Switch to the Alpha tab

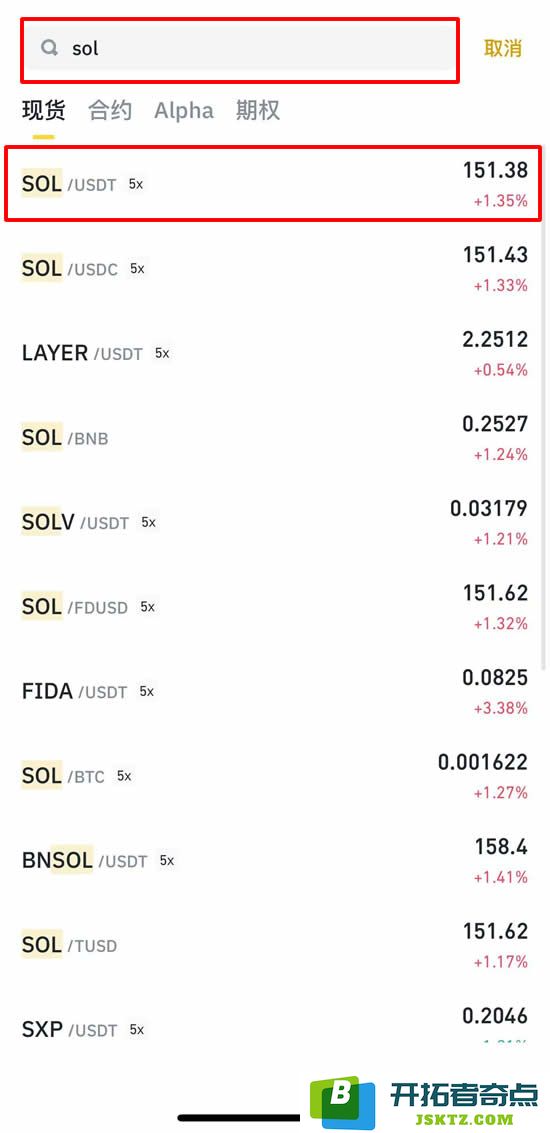pyautogui.click(x=184, y=111)
